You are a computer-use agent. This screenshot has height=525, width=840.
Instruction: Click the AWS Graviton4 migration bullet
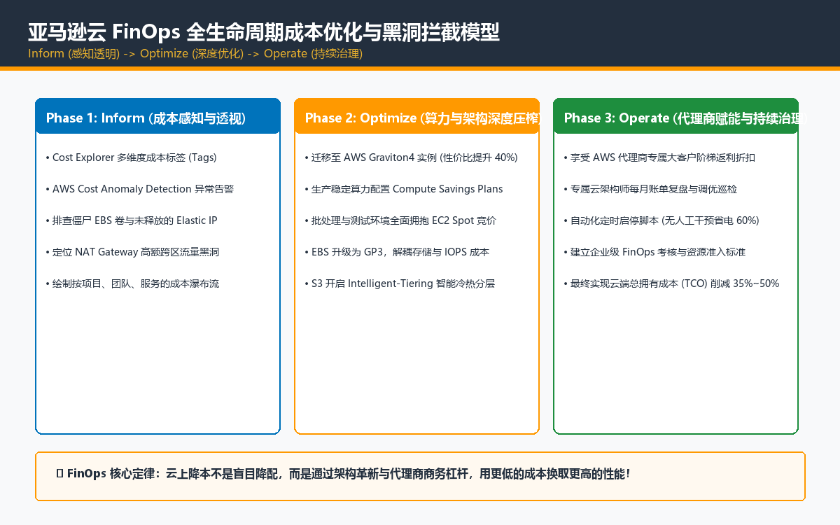411,158
